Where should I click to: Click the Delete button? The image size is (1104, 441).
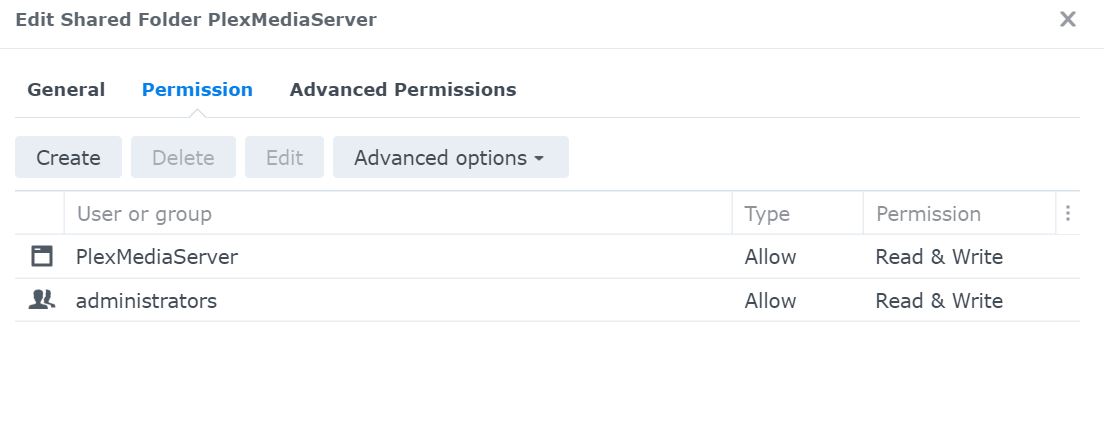[x=183, y=158]
